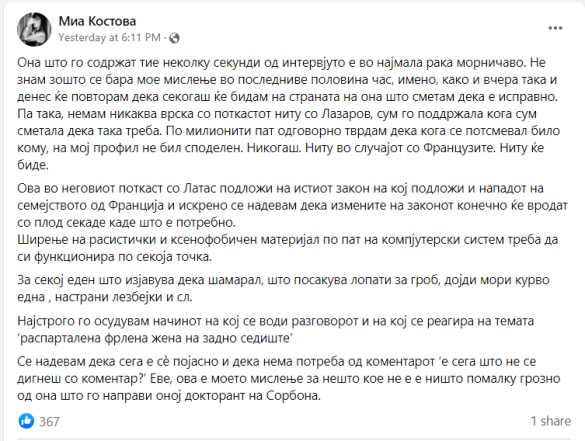Open the 1 share link
Viewport: 585px width, 441px height.
551,421
